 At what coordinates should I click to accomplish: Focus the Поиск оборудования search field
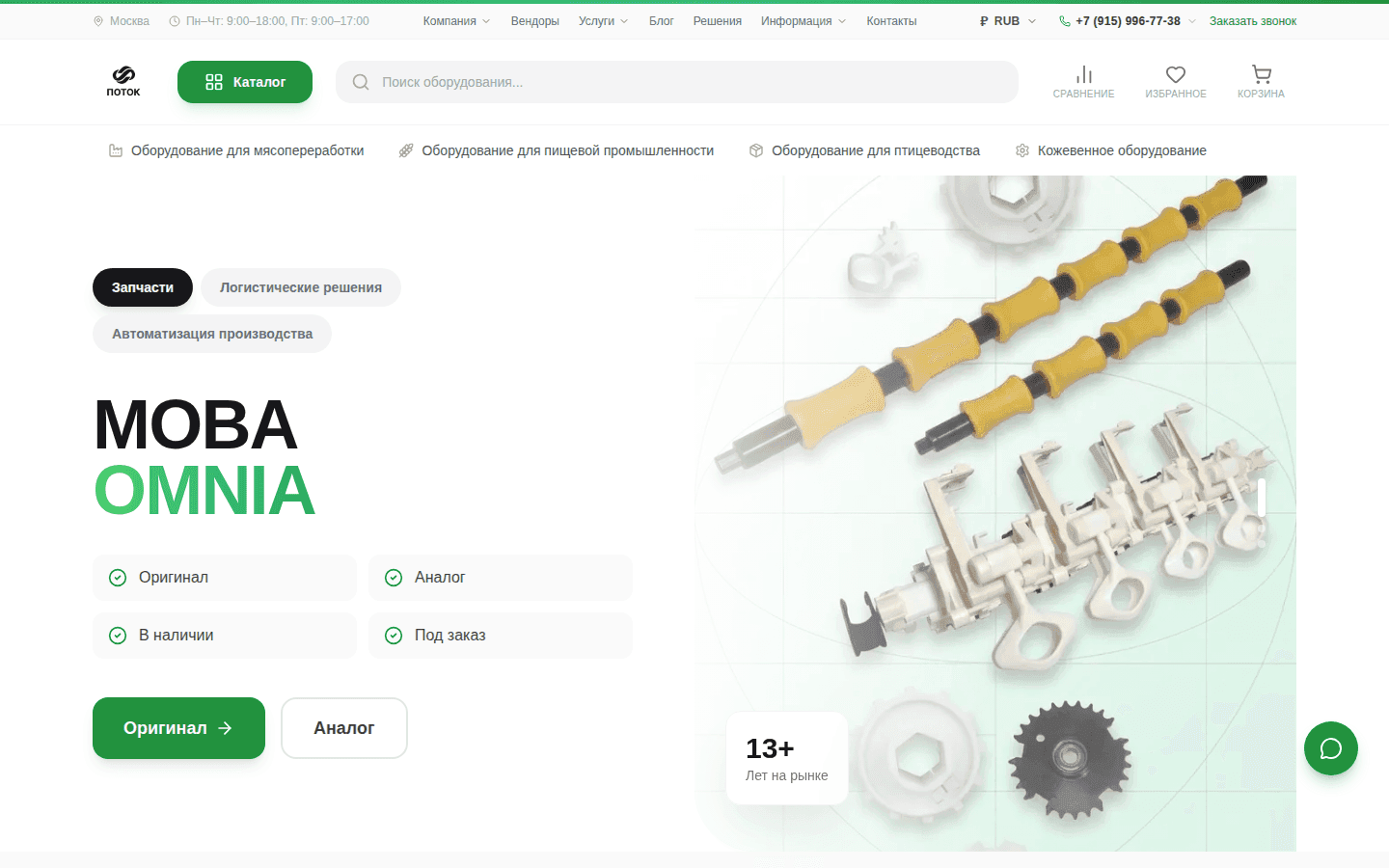(x=677, y=82)
